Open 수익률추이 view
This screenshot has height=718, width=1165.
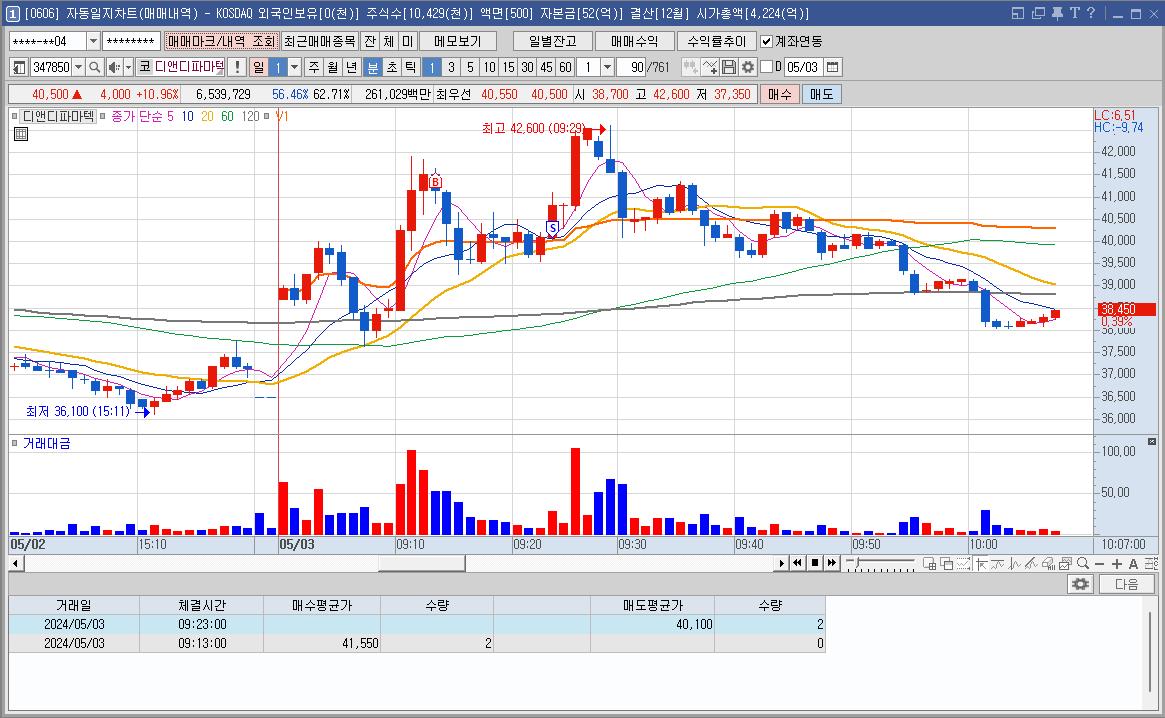coord(716,42)
